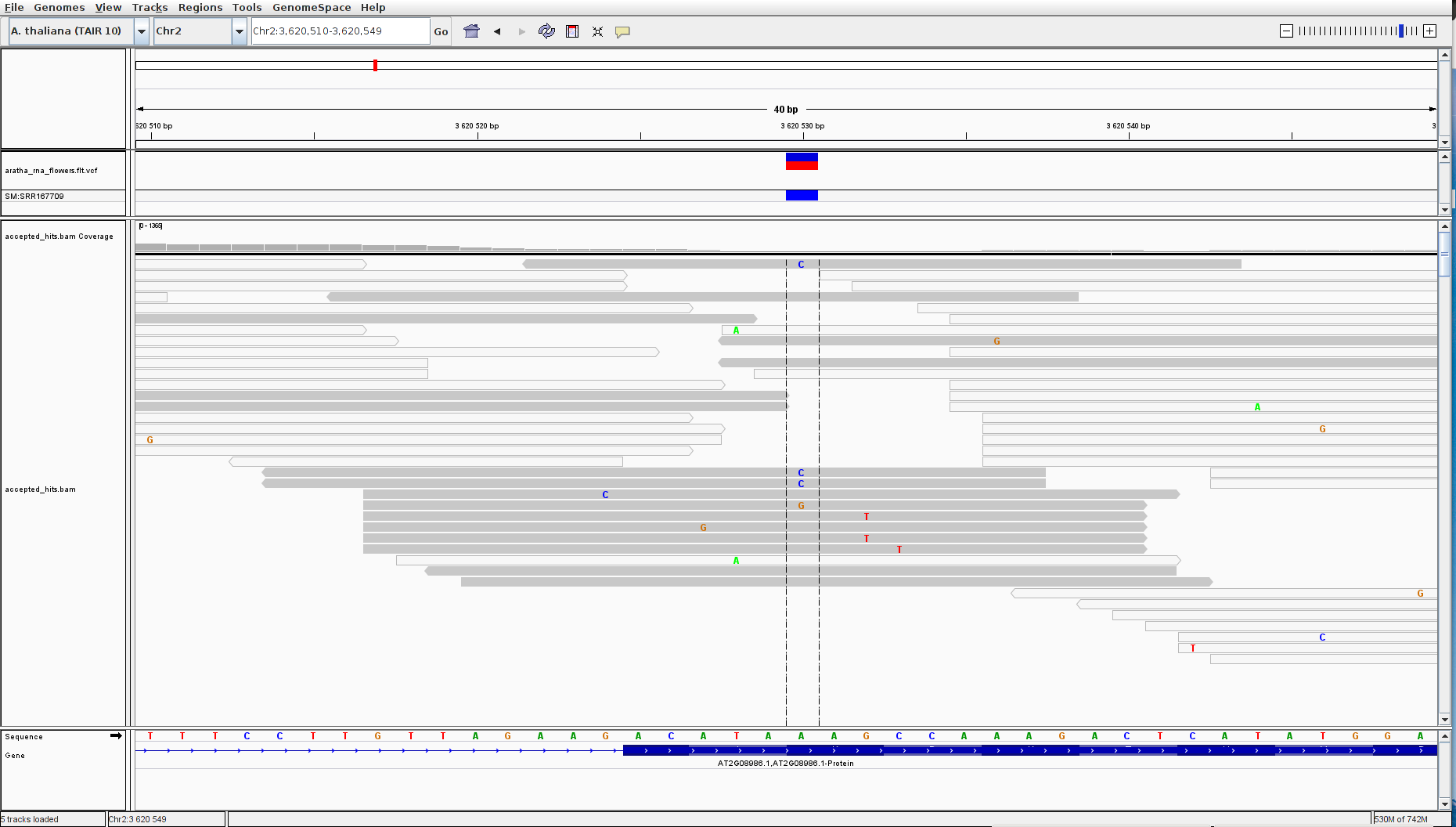Go forward with the right arrow icon
Screen dimensions: 1456x827
click(522, 31)
